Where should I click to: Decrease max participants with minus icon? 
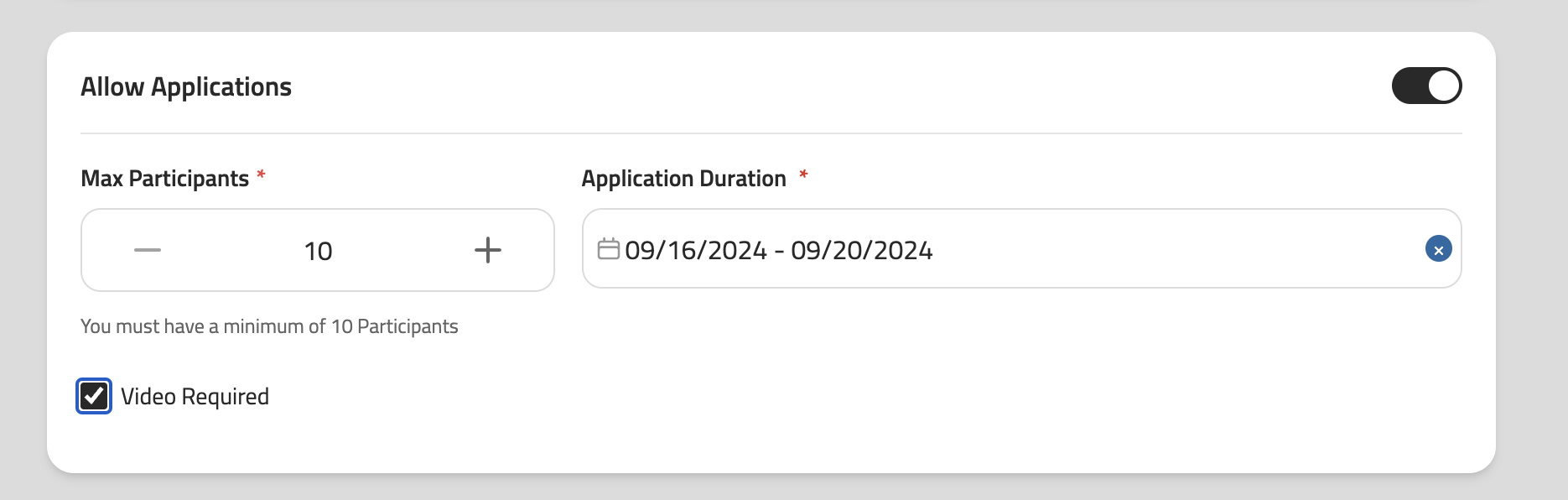tap(148, 250)
